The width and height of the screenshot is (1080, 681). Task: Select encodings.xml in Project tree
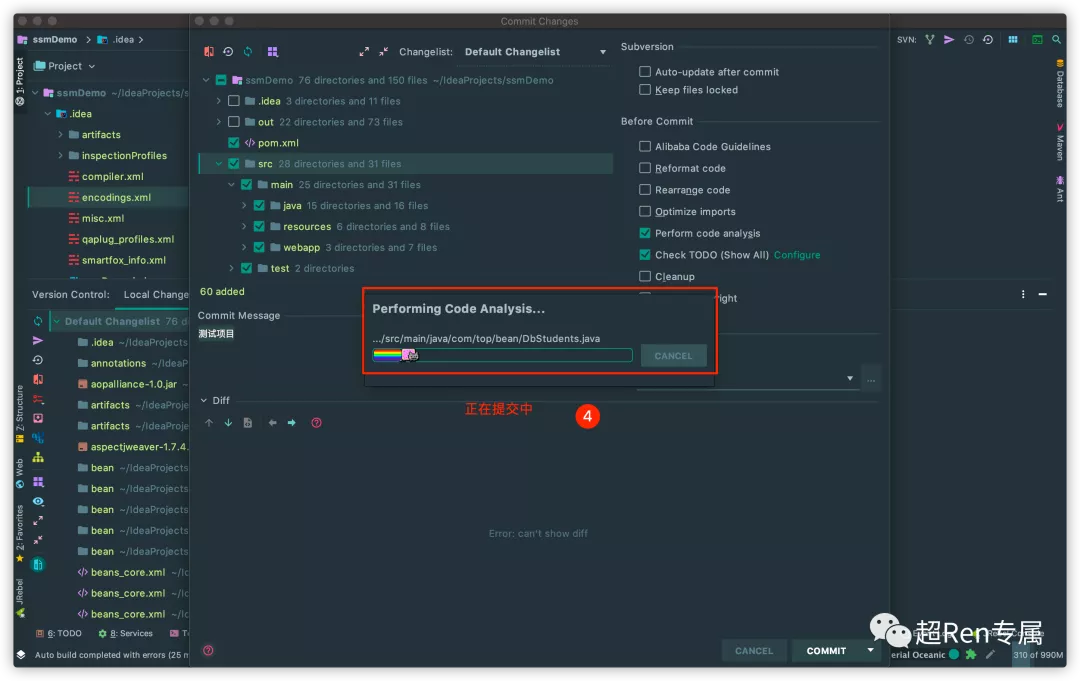116,197
